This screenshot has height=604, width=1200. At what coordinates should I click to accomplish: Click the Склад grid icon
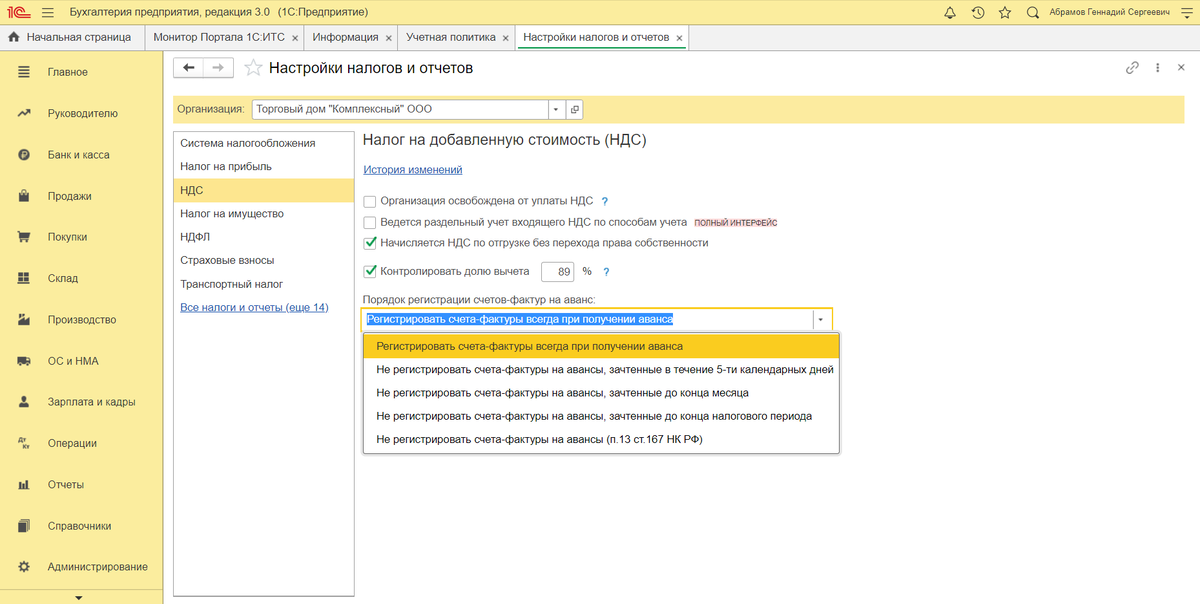pos(24,278)
